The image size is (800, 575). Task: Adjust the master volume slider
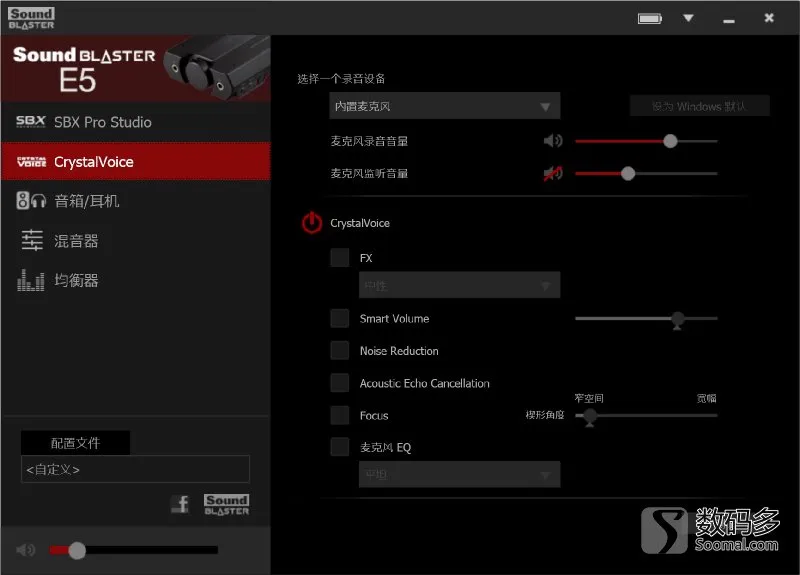[134, 550]
